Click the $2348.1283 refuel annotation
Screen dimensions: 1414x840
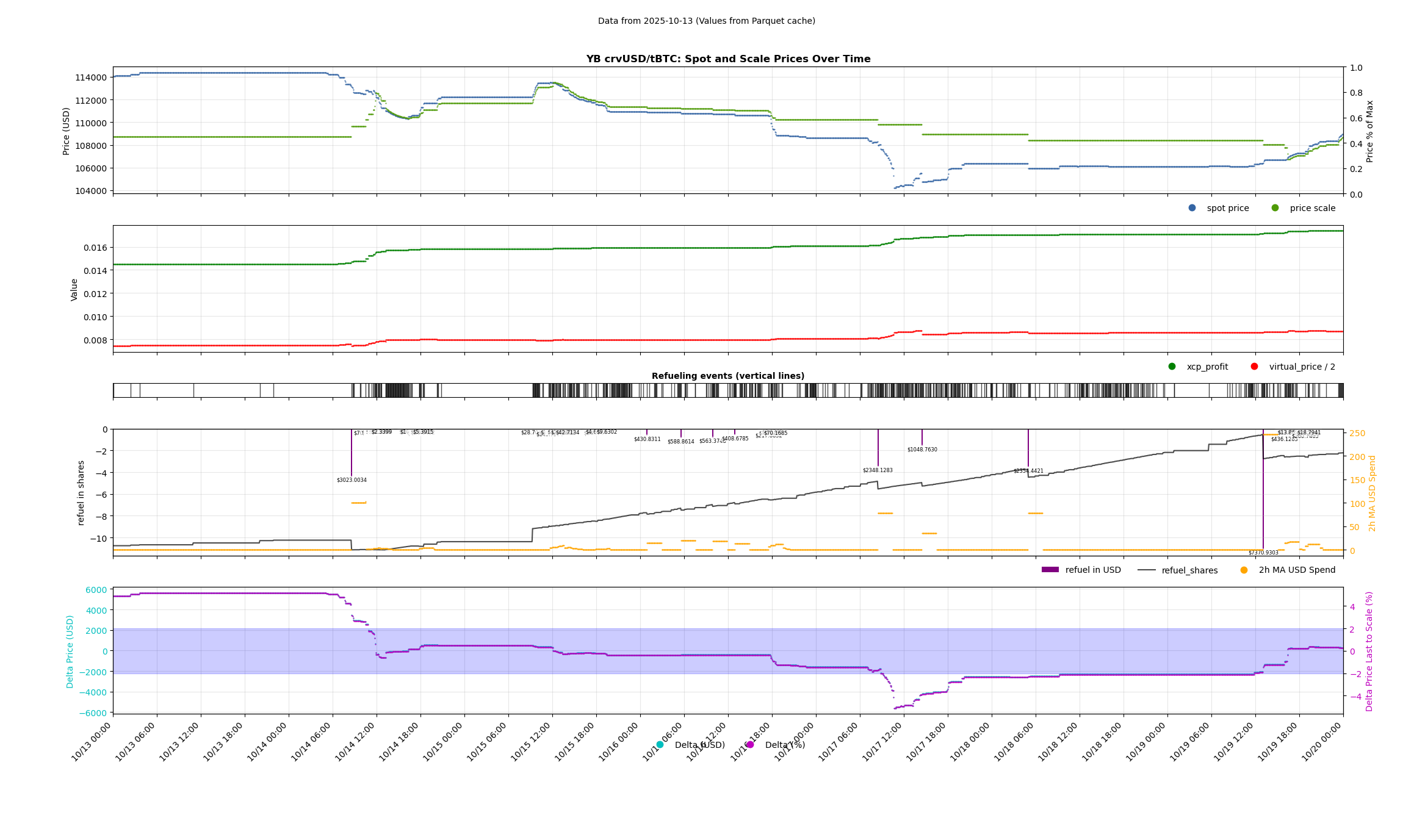pos(878,470)
